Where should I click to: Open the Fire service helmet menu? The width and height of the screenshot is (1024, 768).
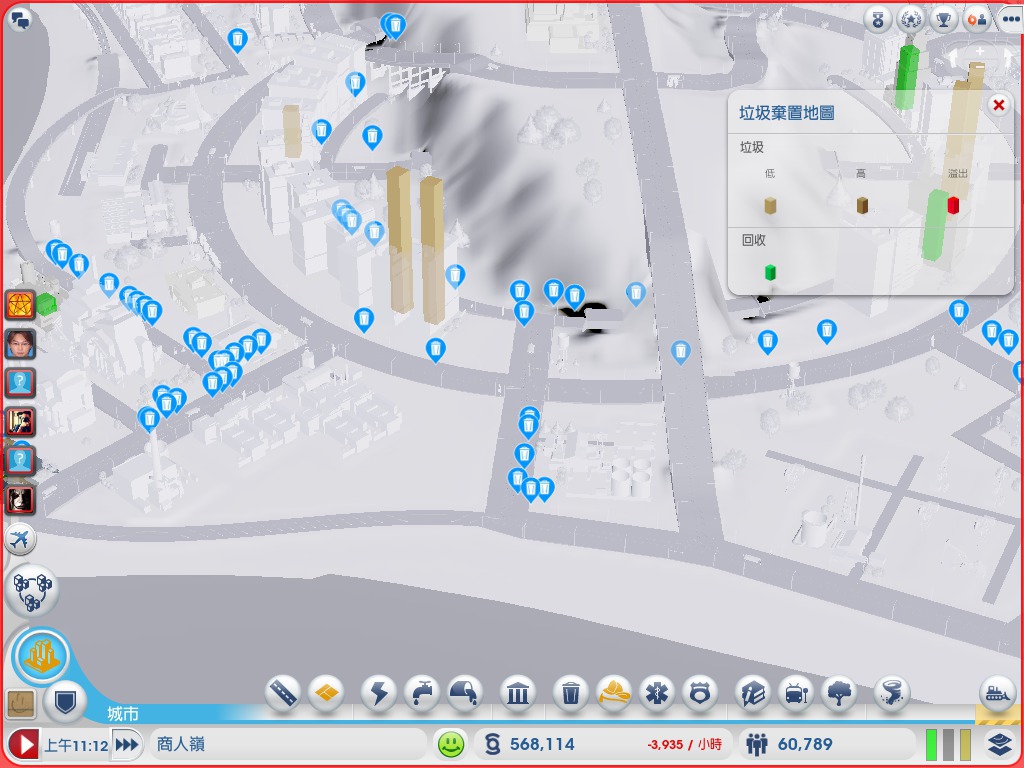coord(614,692)
